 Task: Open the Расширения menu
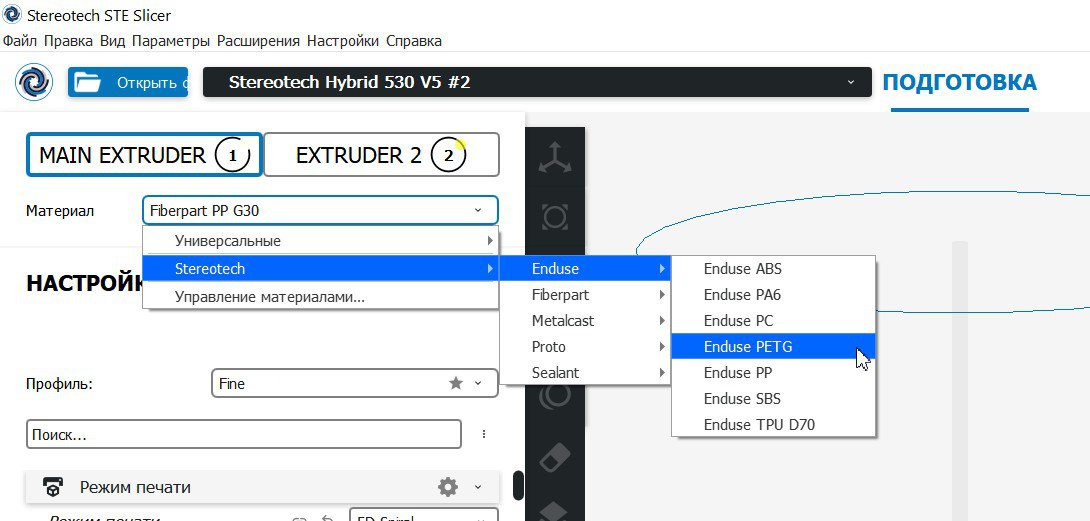(x=259, y=41)
